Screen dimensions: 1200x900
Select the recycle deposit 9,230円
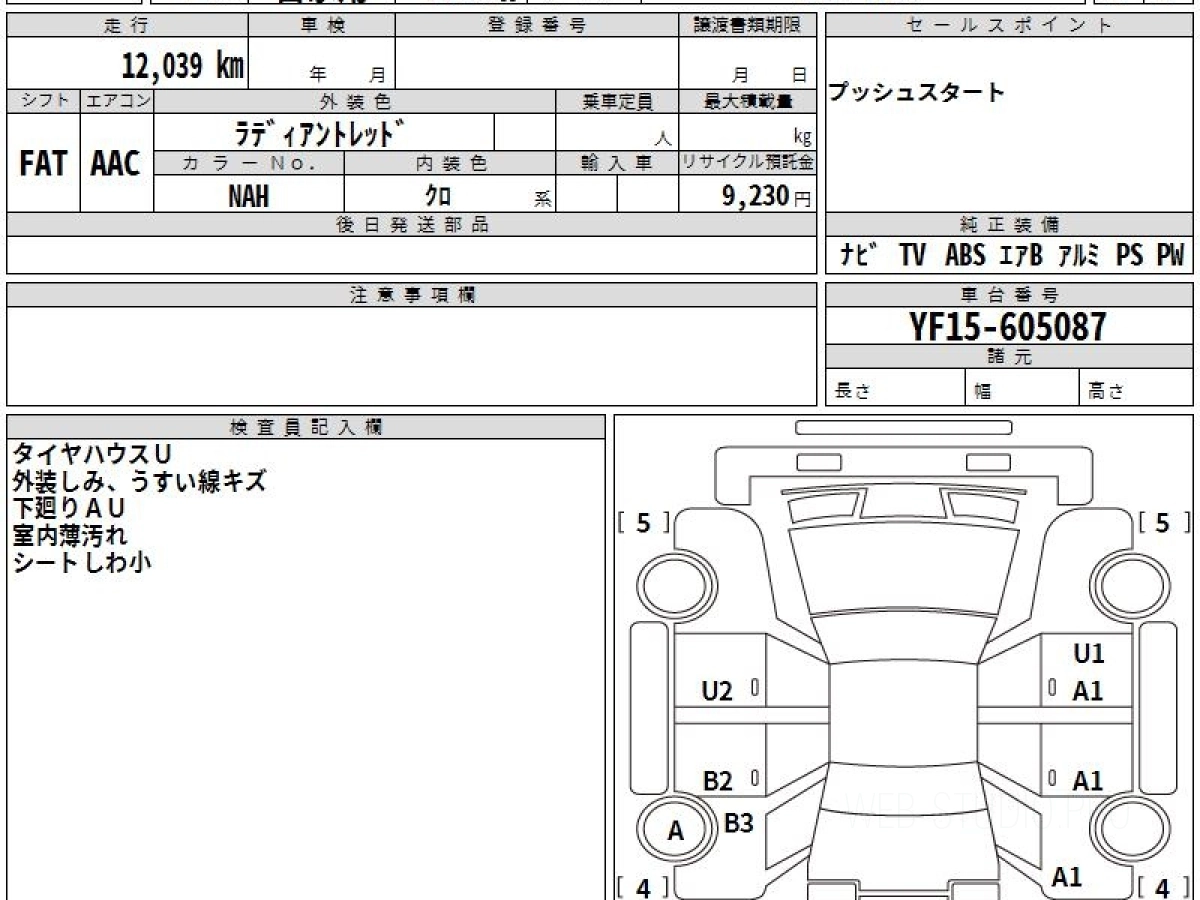(767, 196)
